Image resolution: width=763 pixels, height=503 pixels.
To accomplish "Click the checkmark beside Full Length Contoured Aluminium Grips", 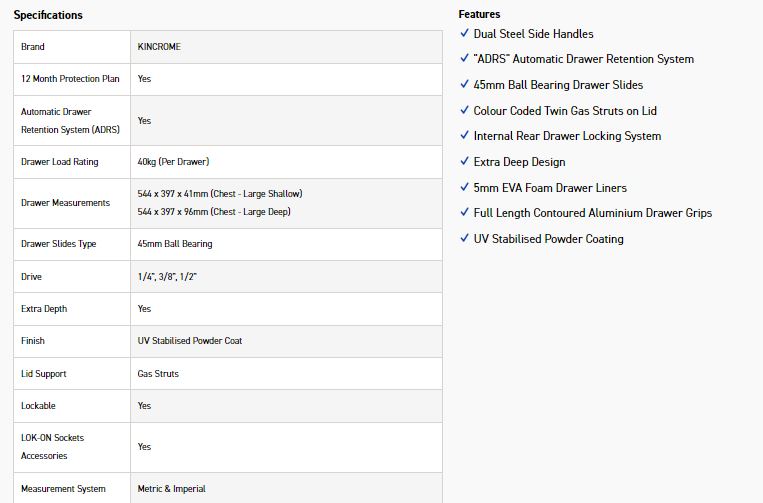I will pyautogui.click(x=464, y=212).
